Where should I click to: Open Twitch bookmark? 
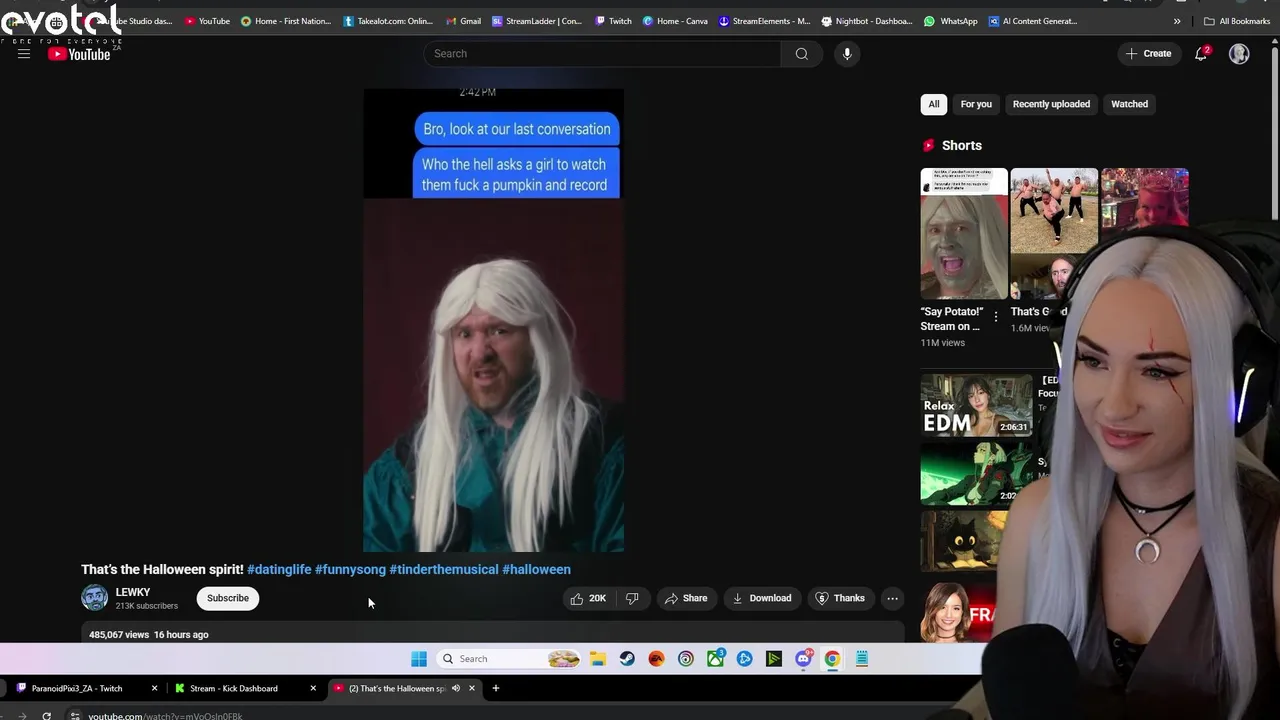click(613, 21)
